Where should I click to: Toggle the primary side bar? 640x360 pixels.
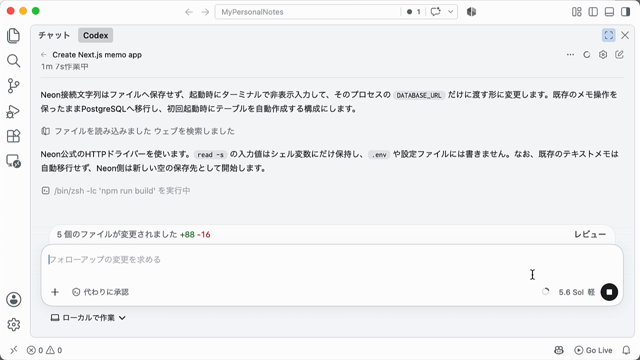coord(593,12)
